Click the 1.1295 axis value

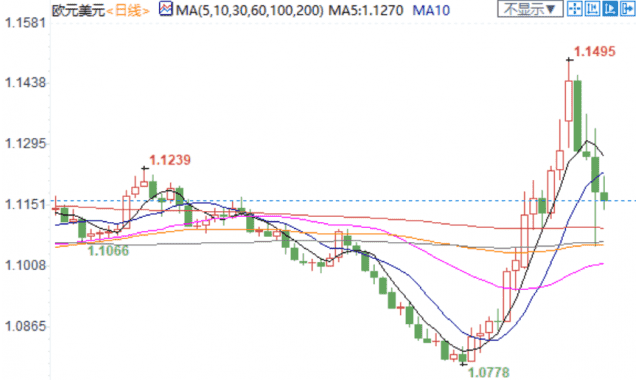click(25, 144)
